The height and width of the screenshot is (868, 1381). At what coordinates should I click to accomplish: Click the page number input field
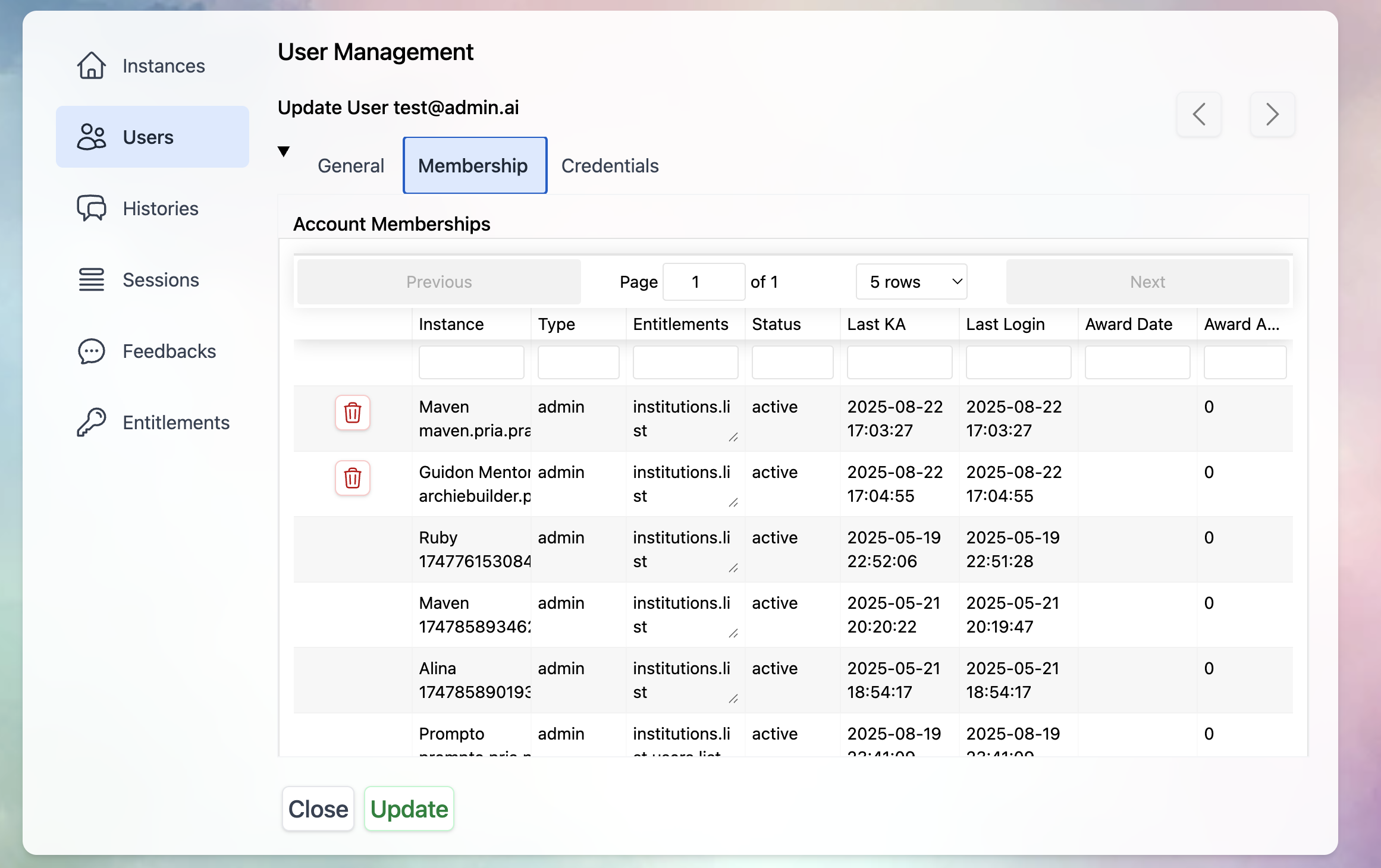(704, 281)
